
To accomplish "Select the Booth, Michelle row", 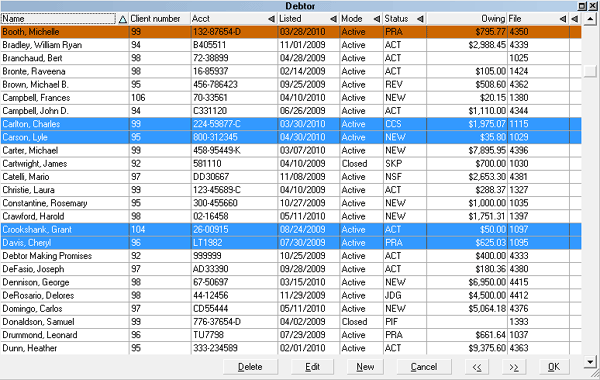I will pyautogui.click(x=291, y=32).
